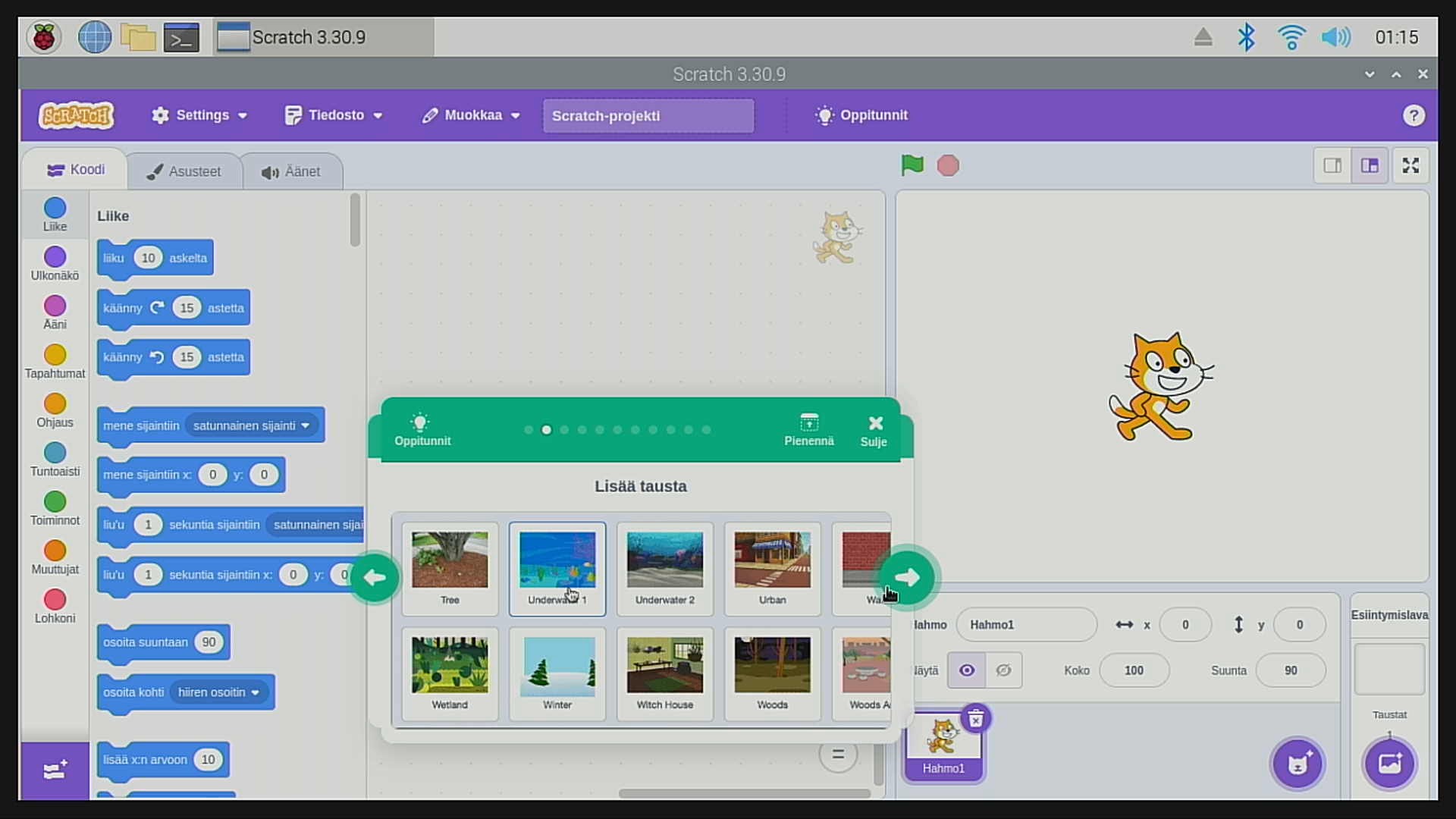Click the sprite x position field
1456x819 pixels.
[x=1185, y=625]
